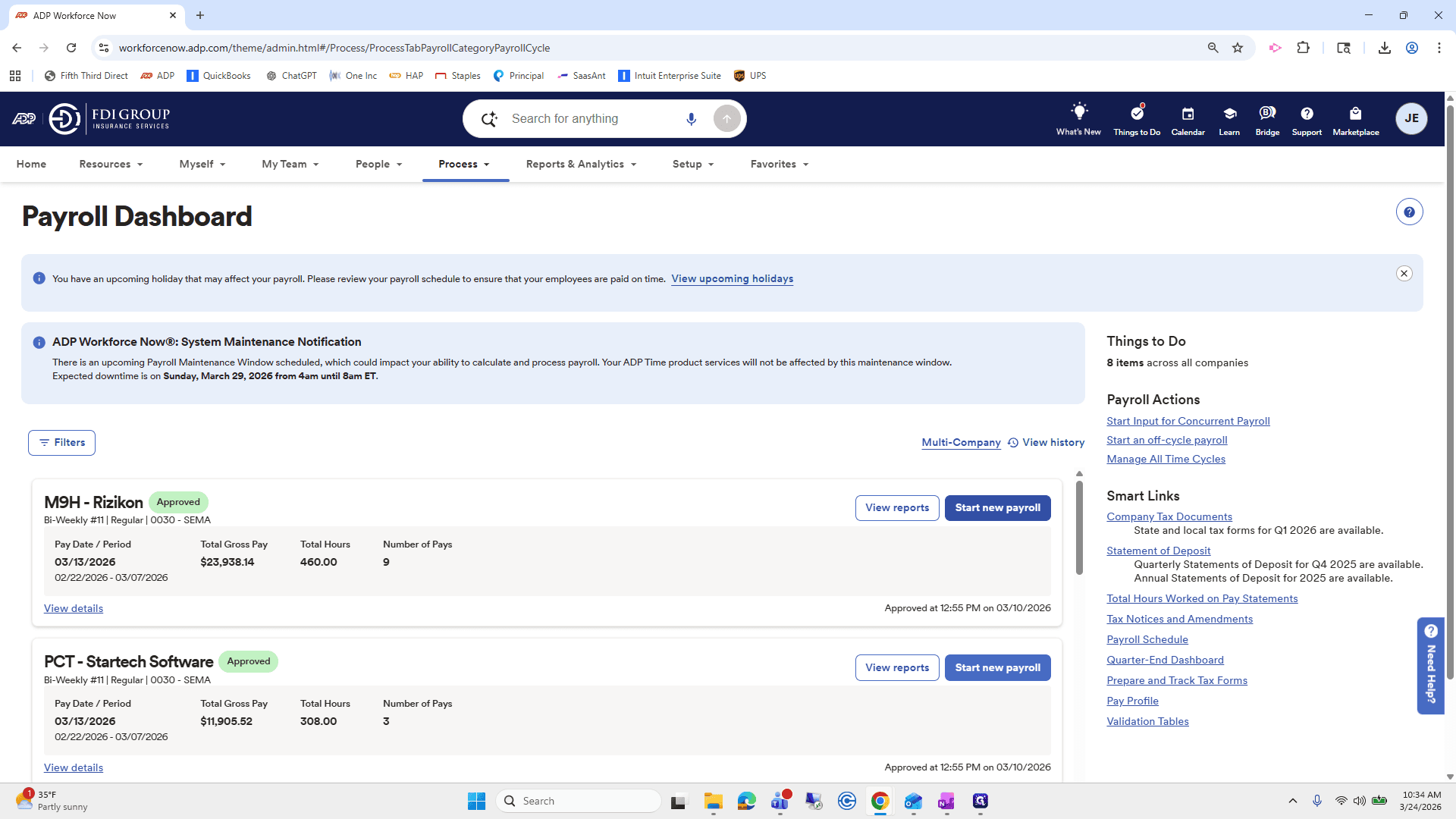
Task: Open the Validation Tables link
Action: pos(1147,722)
